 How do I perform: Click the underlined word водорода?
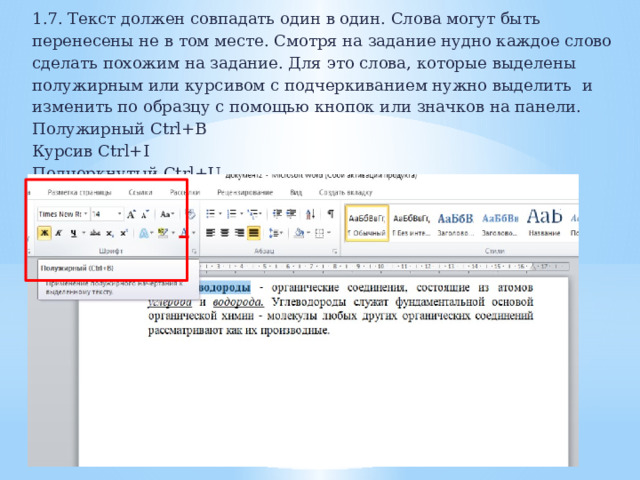(238, 302)
